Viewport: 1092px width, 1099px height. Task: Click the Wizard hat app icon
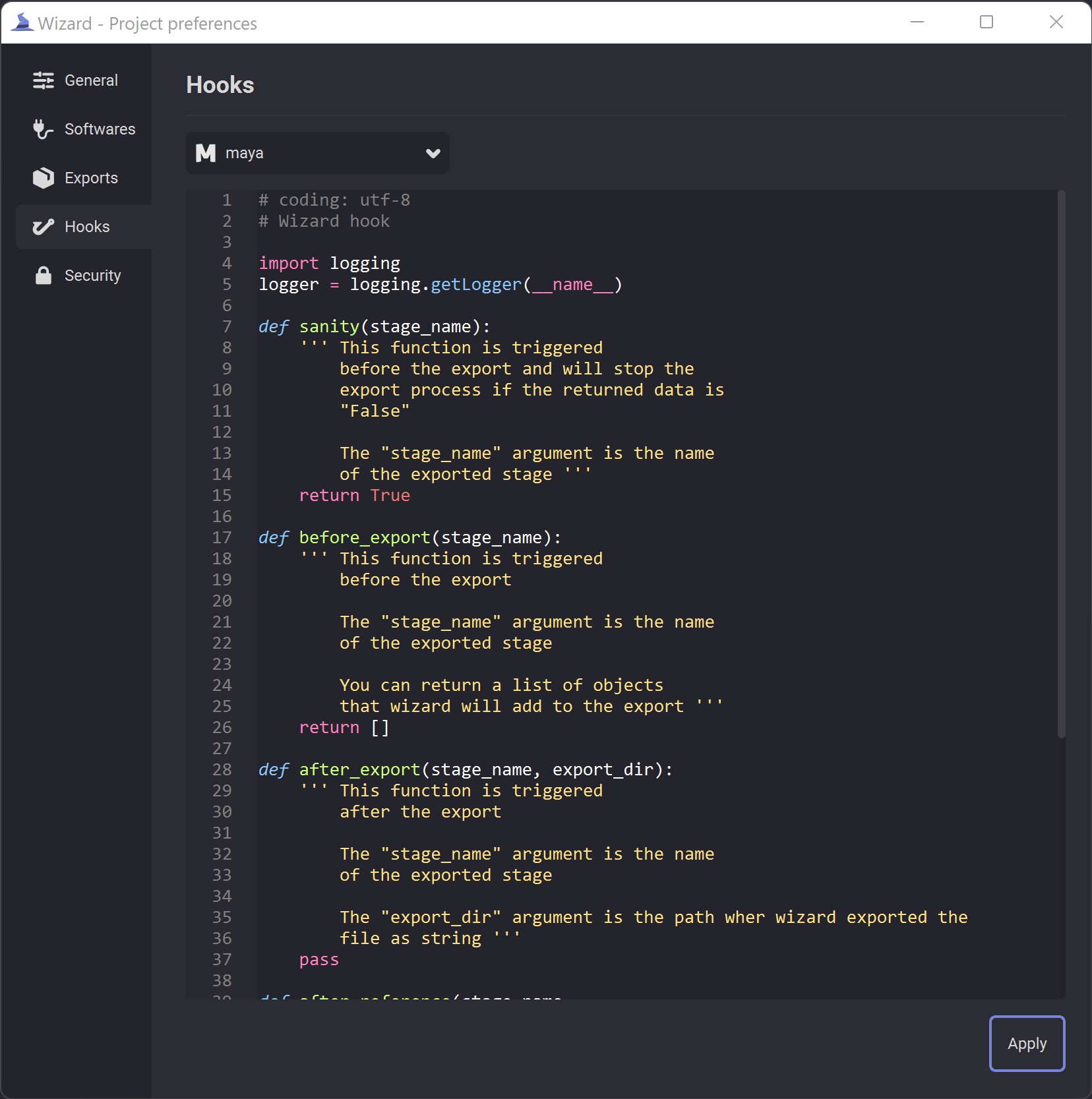[x=22, y=23]
